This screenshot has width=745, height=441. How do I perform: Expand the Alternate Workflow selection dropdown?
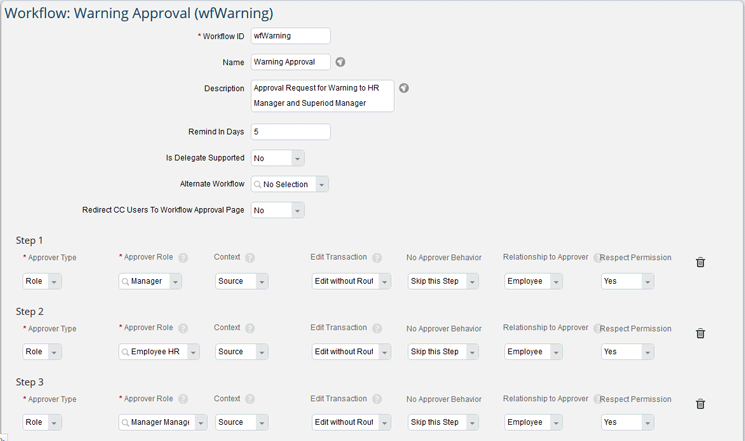point(321,185)
